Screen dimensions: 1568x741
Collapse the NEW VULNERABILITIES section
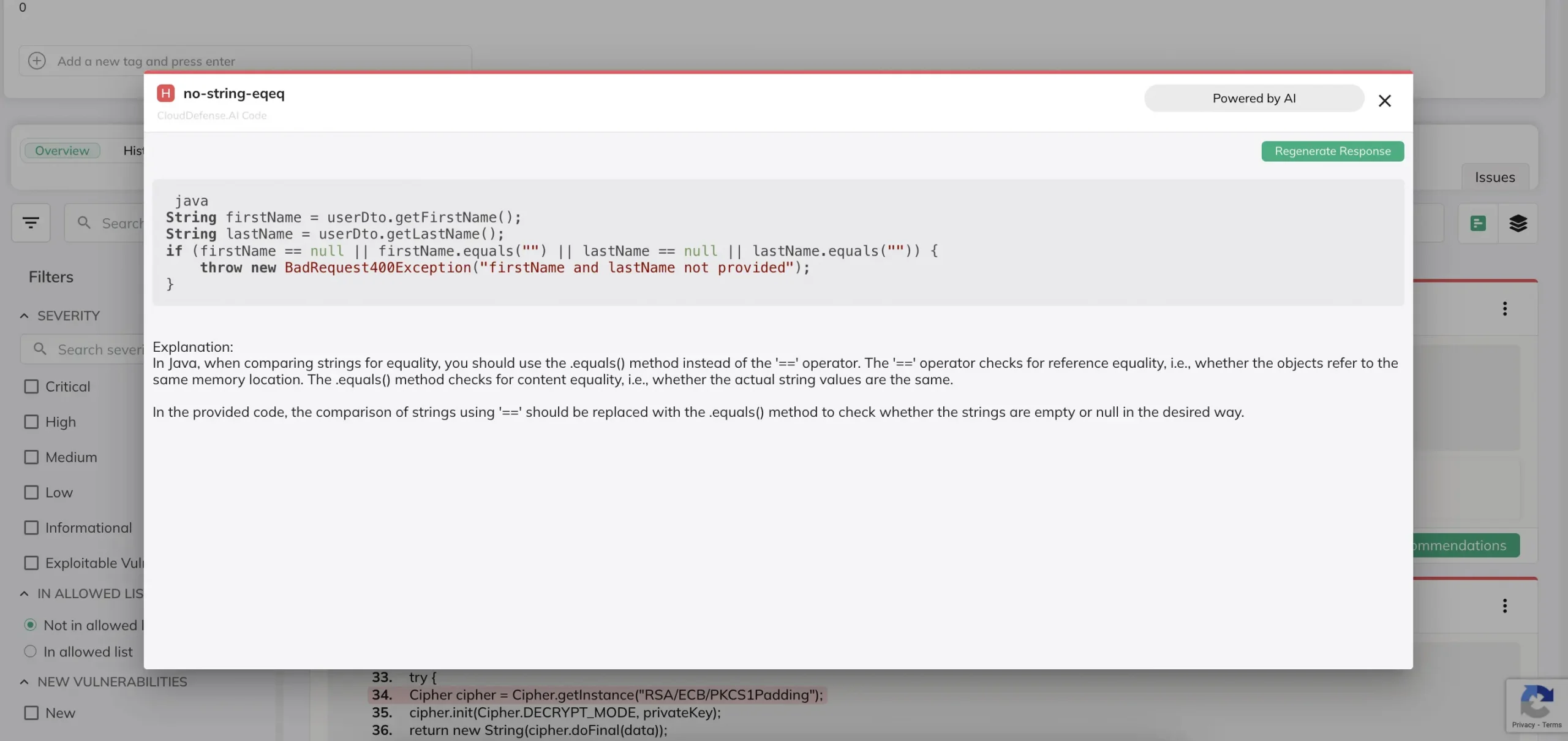pyautogui.click(x=24, y=682)
